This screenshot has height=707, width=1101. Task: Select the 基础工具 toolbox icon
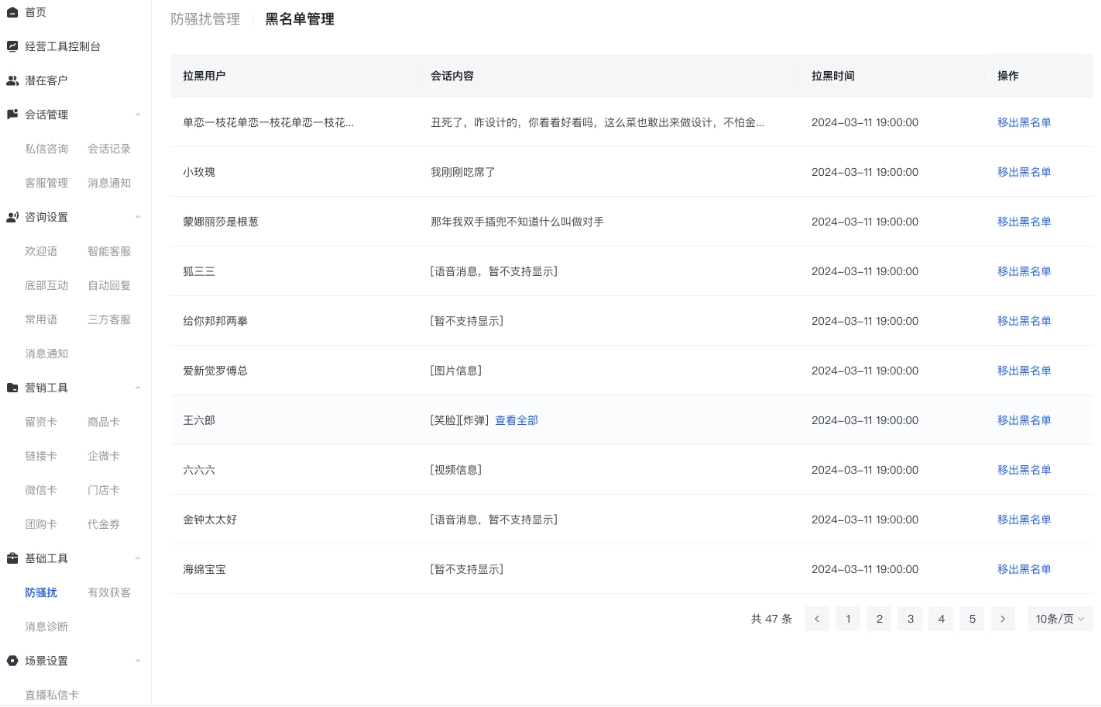click(x=14, y=559)
